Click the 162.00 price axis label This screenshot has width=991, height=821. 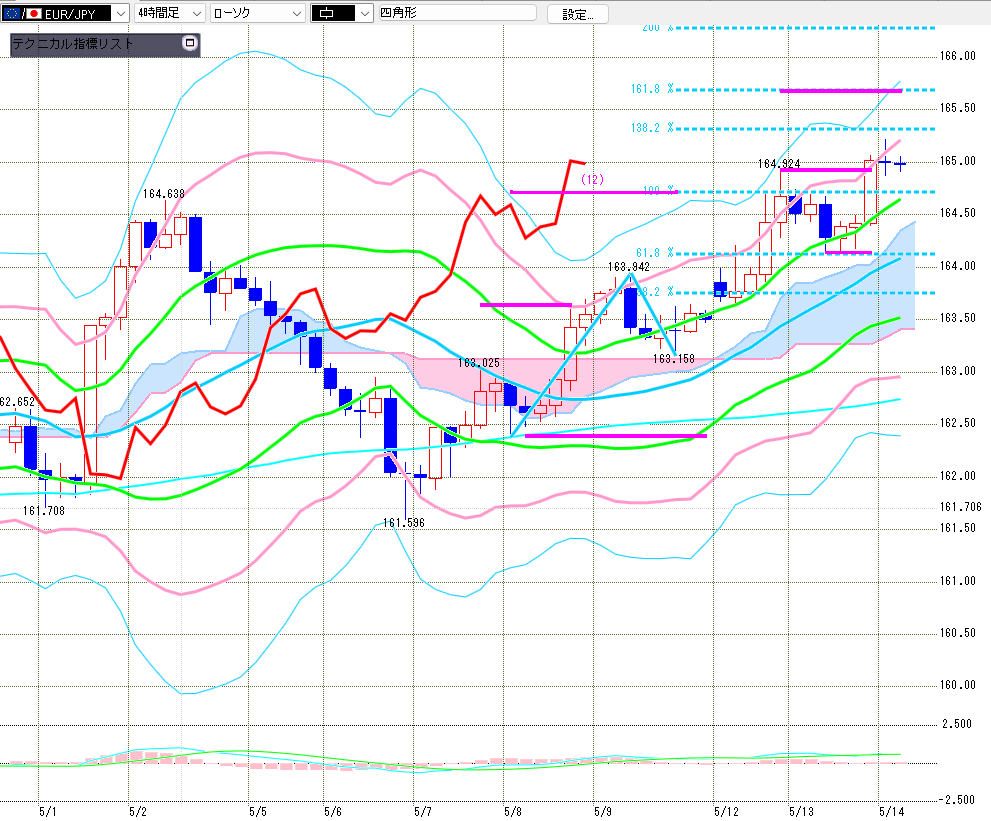click(x=958, y=476)
